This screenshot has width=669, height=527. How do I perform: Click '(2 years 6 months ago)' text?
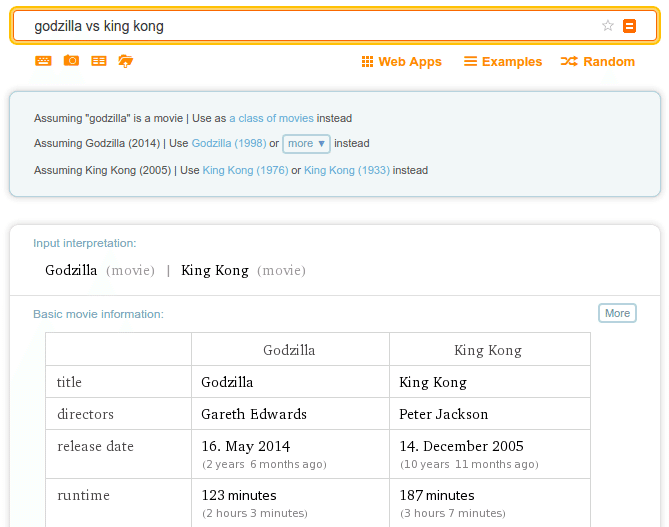click(x=264, y=464)
